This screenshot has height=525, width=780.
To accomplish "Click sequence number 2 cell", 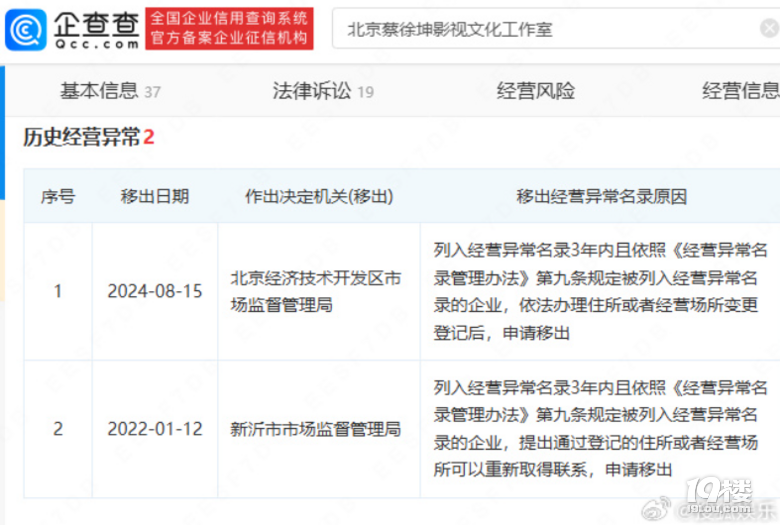I will click(x=58, y=428).
